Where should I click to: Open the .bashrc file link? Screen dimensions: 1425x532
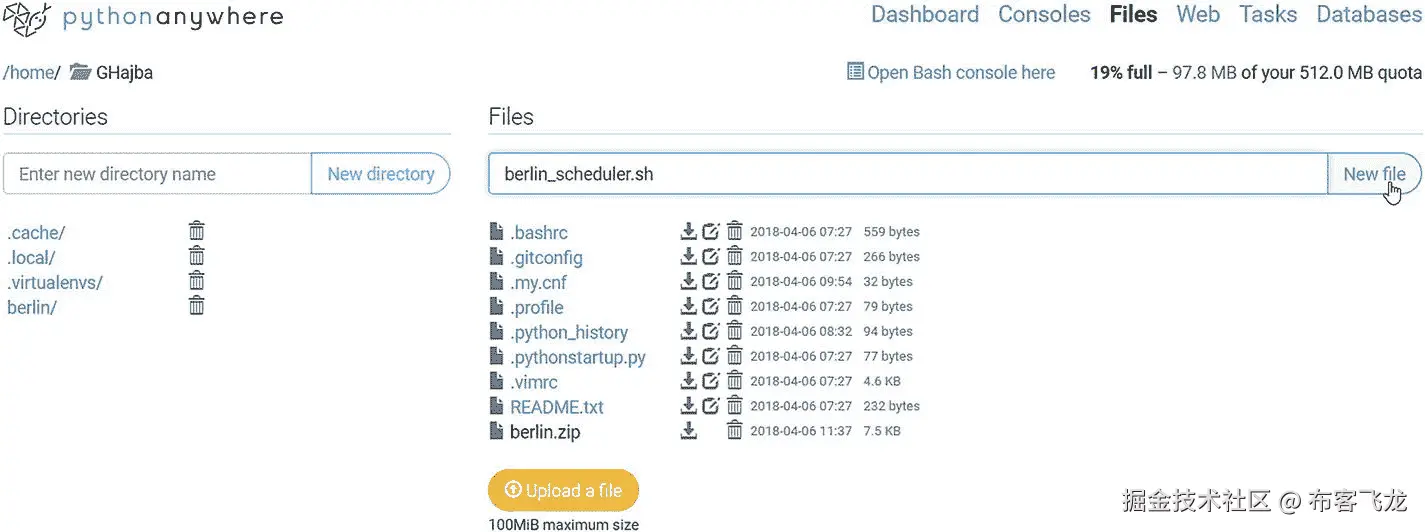pyautogui.click(x=539, y=232)
